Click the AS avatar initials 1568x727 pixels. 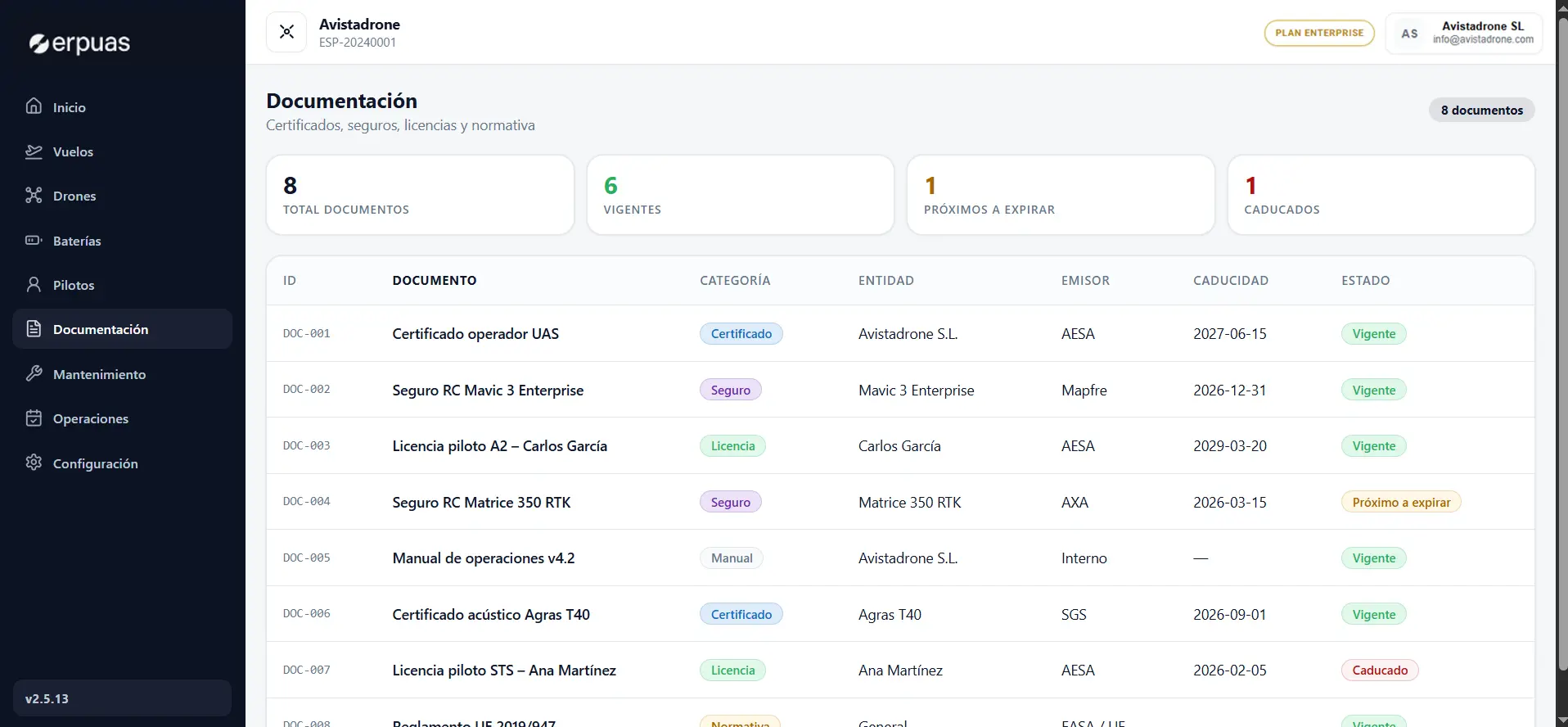pos(1409,34)
